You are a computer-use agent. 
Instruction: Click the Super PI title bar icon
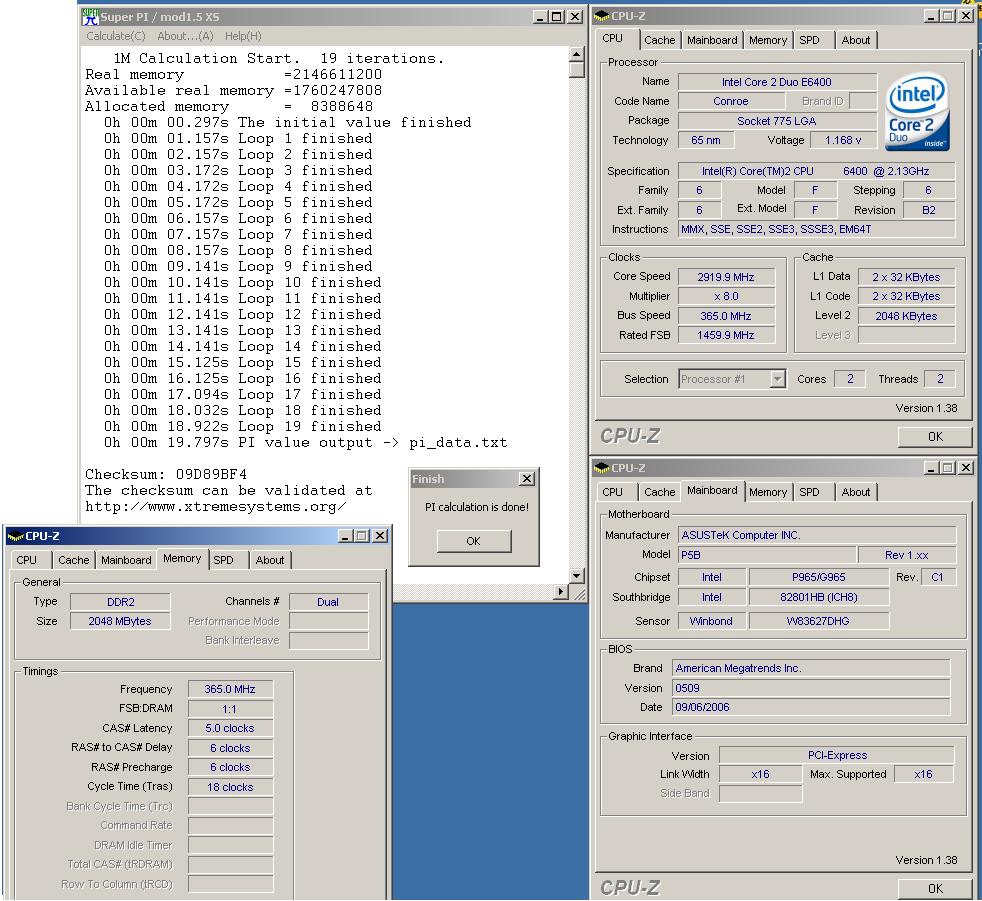tap(90, 17)
